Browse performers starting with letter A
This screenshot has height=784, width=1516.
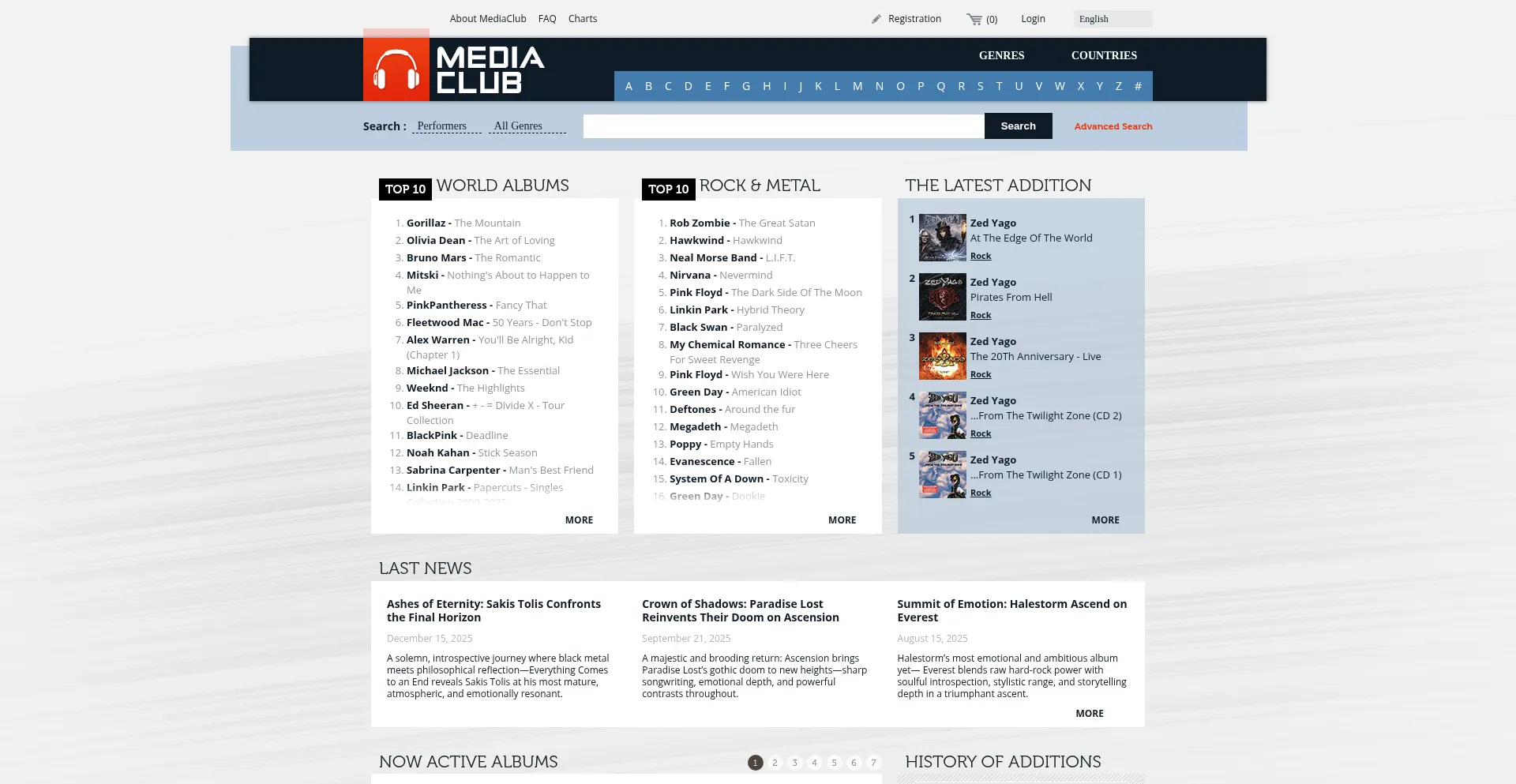[629, 87]
